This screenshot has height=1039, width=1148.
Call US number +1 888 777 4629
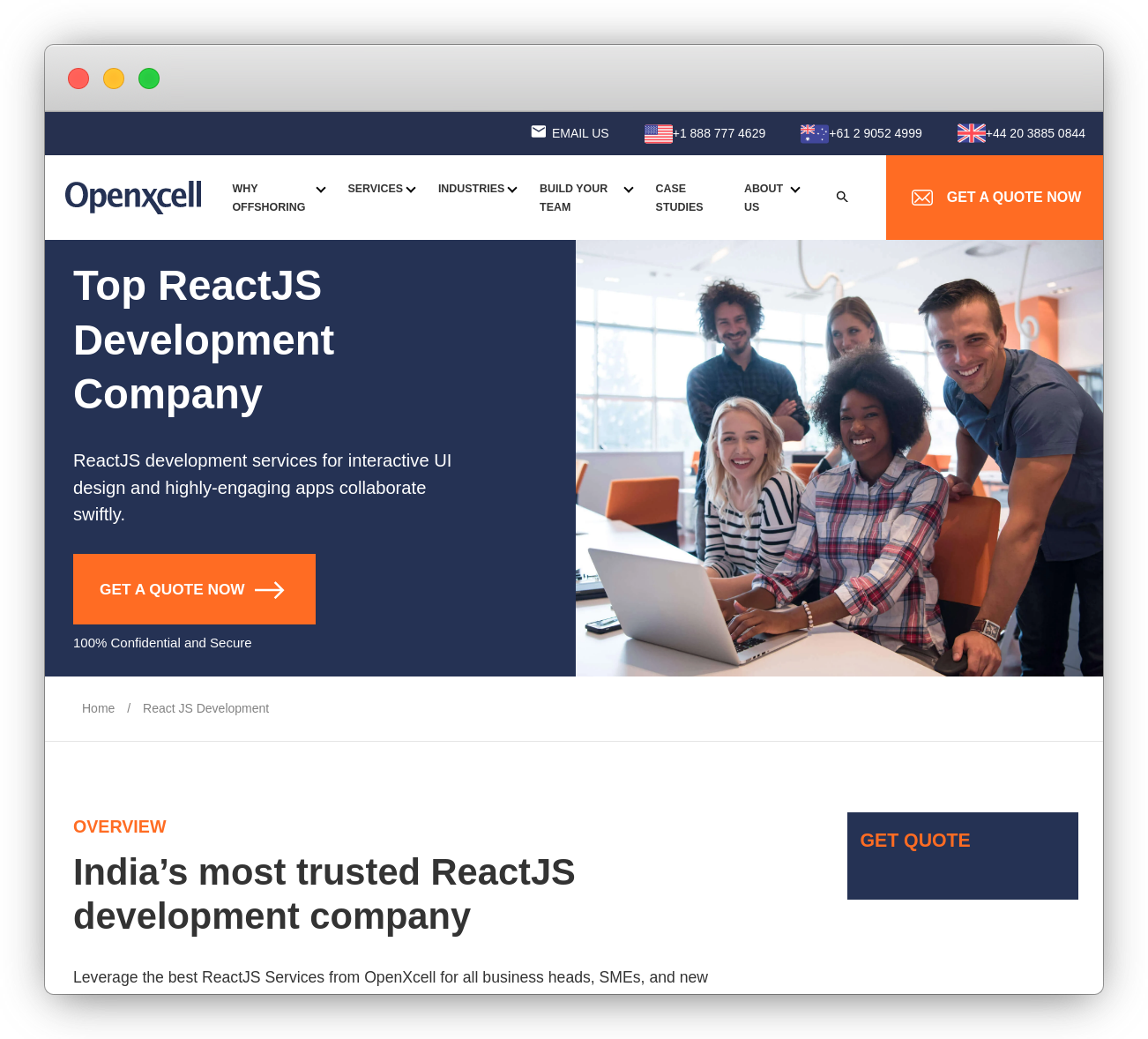coord(719,133)
